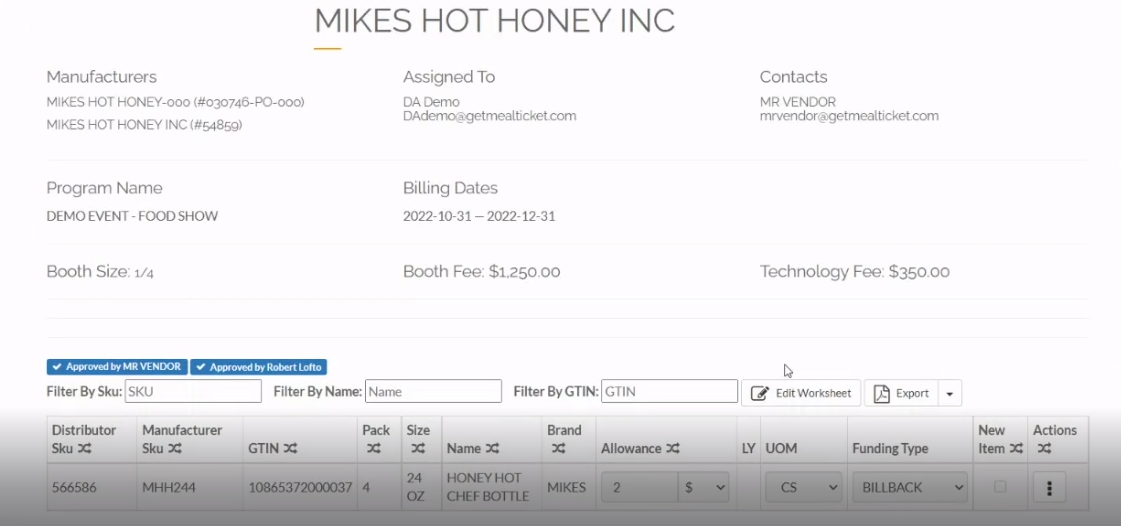Screen dimensions: 1121x526
Task: Select MIKES HOT HONEY-000 (#030746-PO-000) text
Action: (x=175, y=102)
